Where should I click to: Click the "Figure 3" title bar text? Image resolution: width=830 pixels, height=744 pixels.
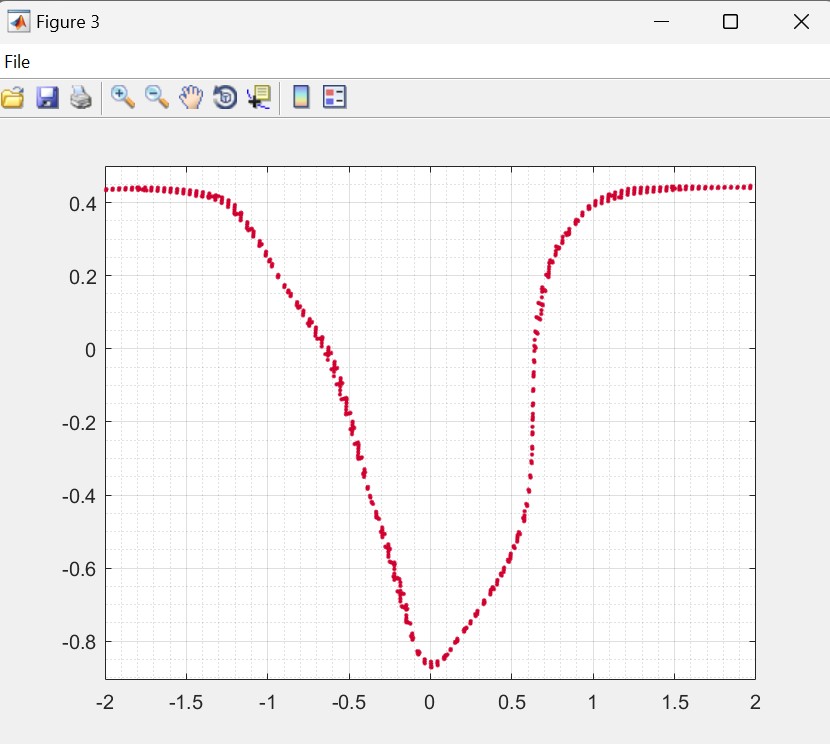(68, 22)
